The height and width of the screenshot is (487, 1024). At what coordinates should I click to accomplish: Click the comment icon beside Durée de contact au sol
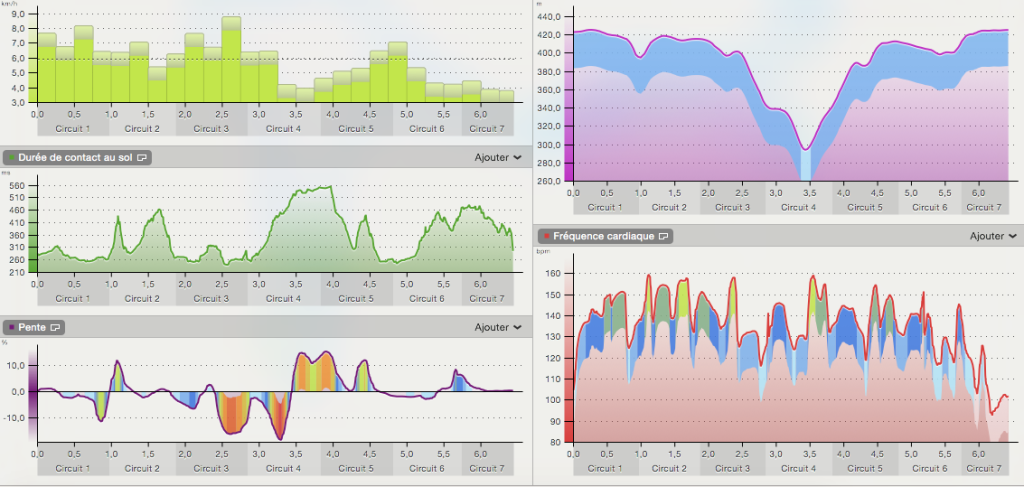[142, 158]
